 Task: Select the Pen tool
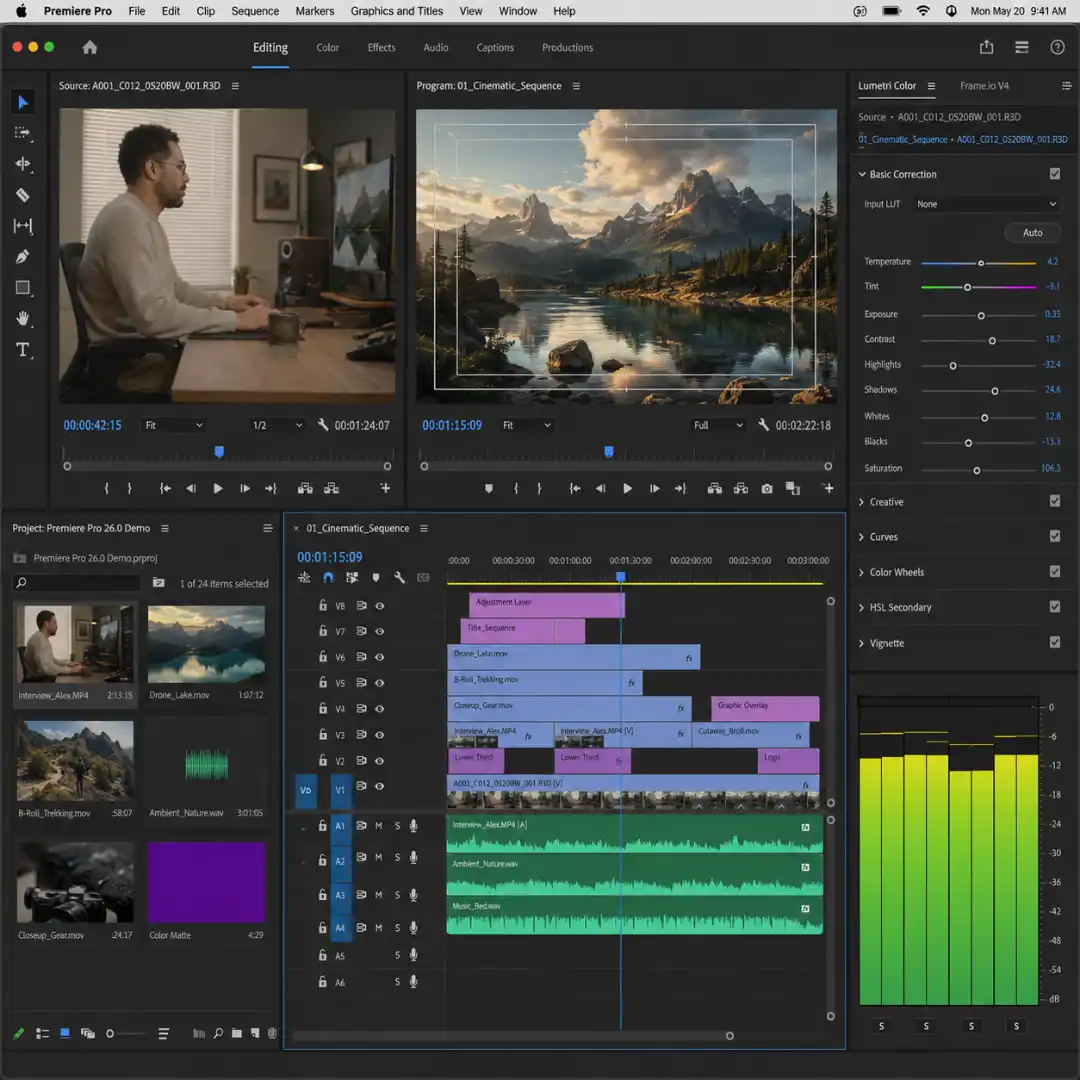click(23, 257)
